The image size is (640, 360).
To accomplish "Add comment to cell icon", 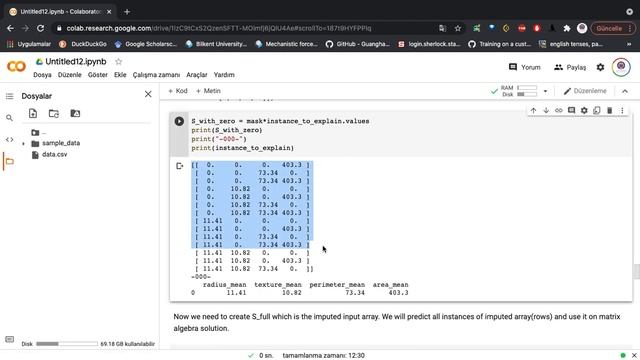I will (571, 111).
